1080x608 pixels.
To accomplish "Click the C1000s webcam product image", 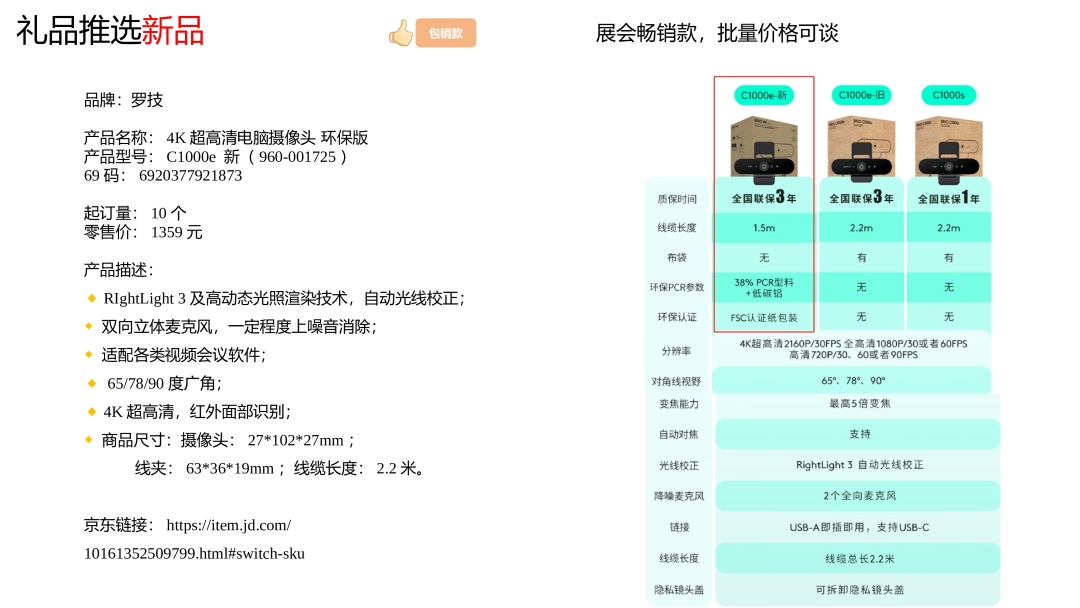I will point(948,148).
